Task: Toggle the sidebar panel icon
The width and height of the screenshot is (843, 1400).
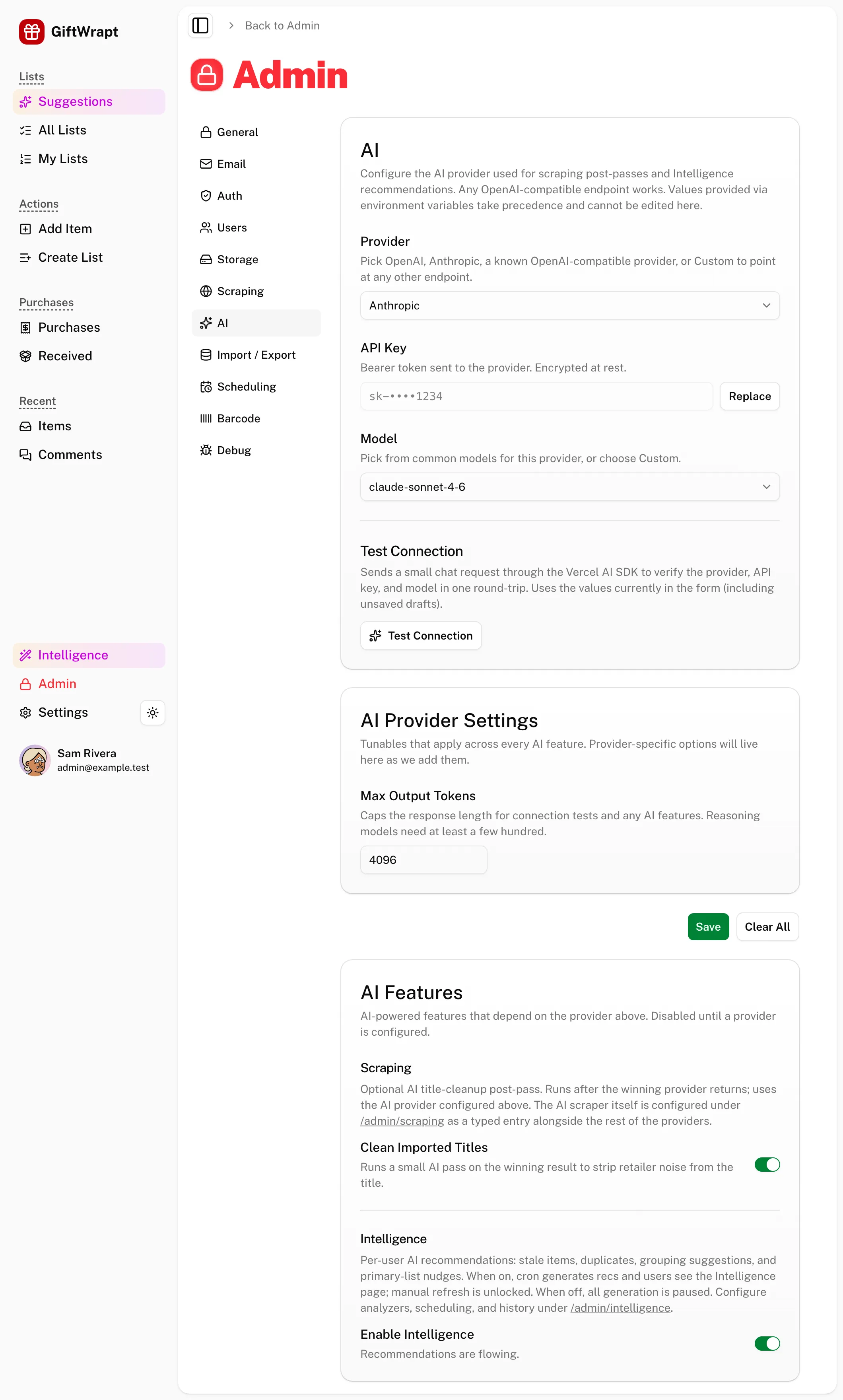Action: 200,25
